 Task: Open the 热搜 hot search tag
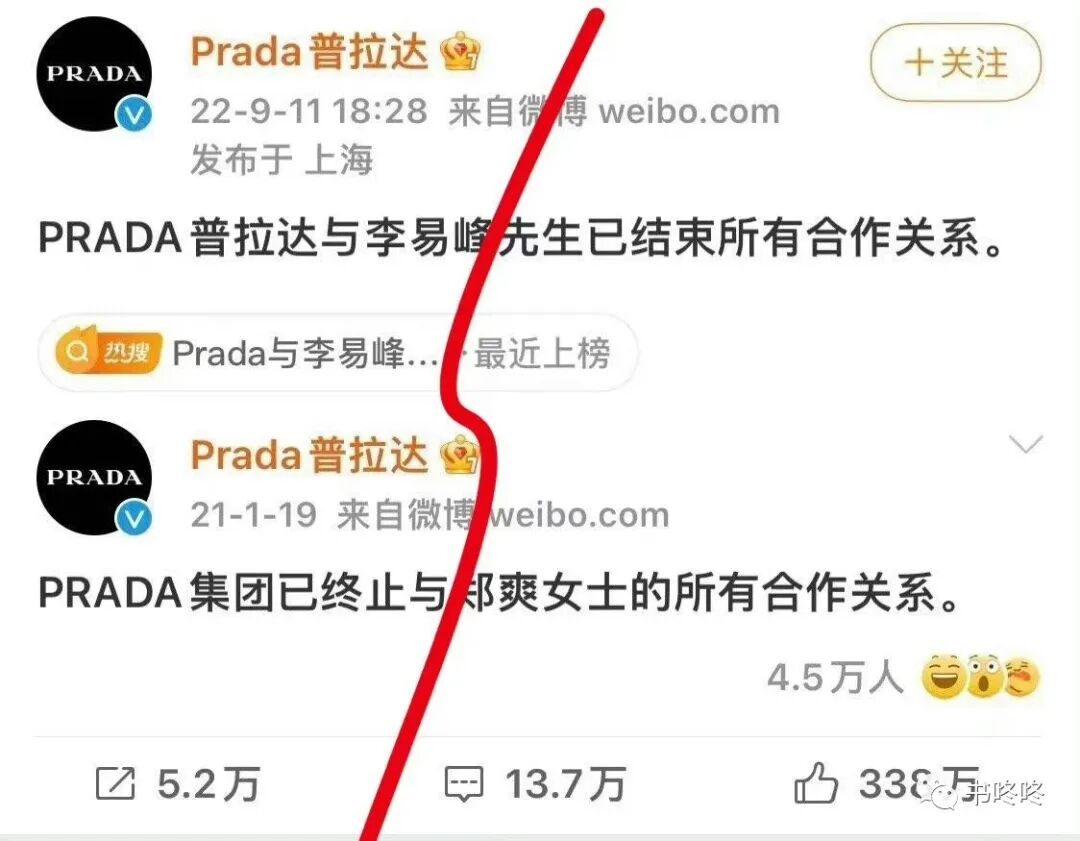[338, 353]
